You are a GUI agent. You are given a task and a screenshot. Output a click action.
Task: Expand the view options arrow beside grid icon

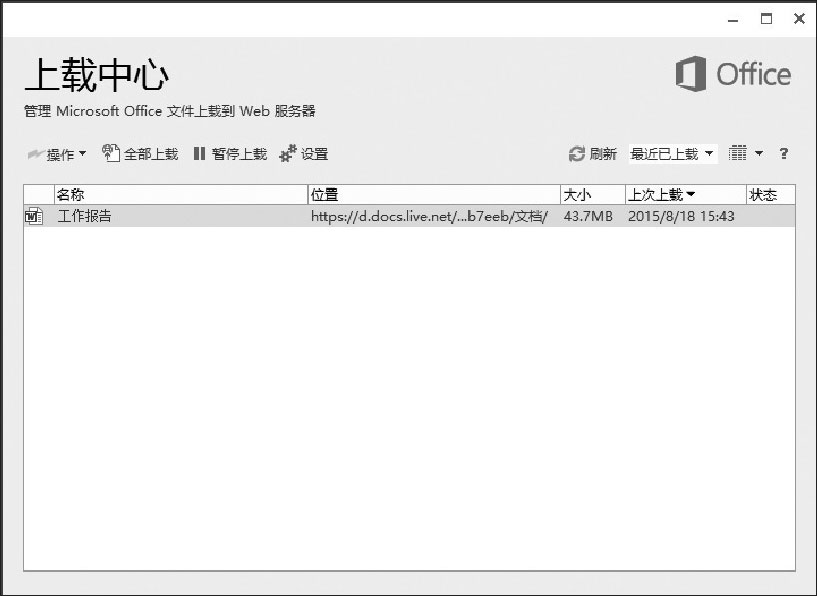(x=759, y=153)
